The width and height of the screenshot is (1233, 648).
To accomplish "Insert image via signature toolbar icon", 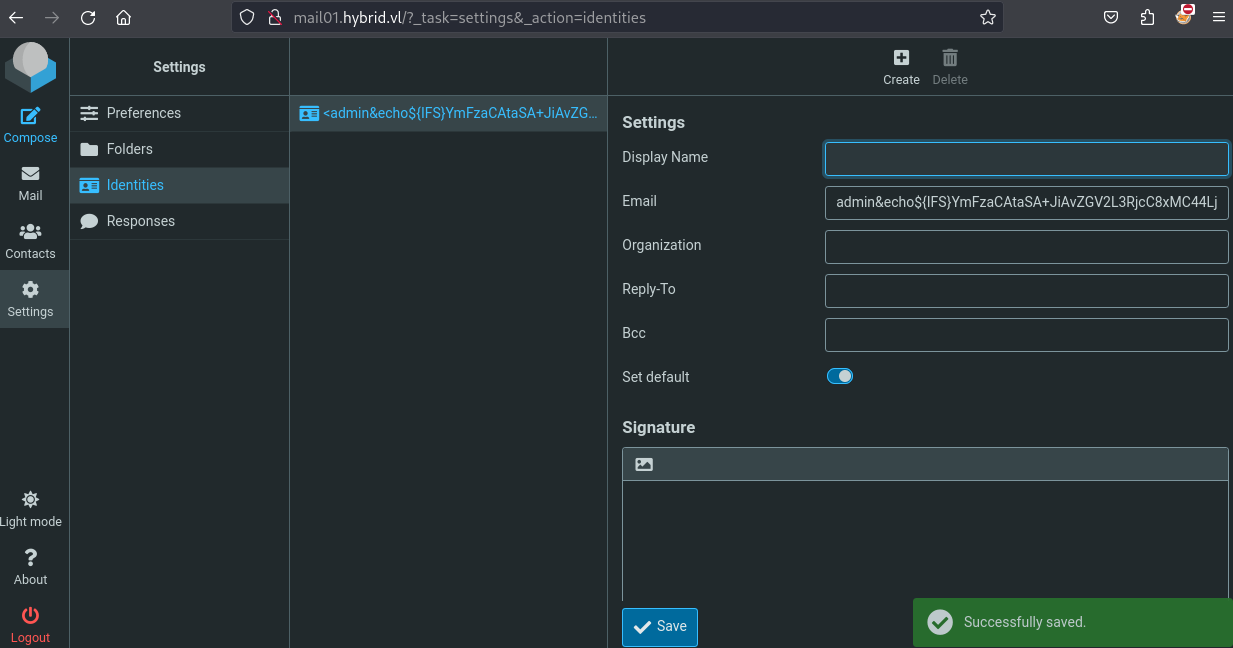I will pyautogui.click(x=644, y=464).
